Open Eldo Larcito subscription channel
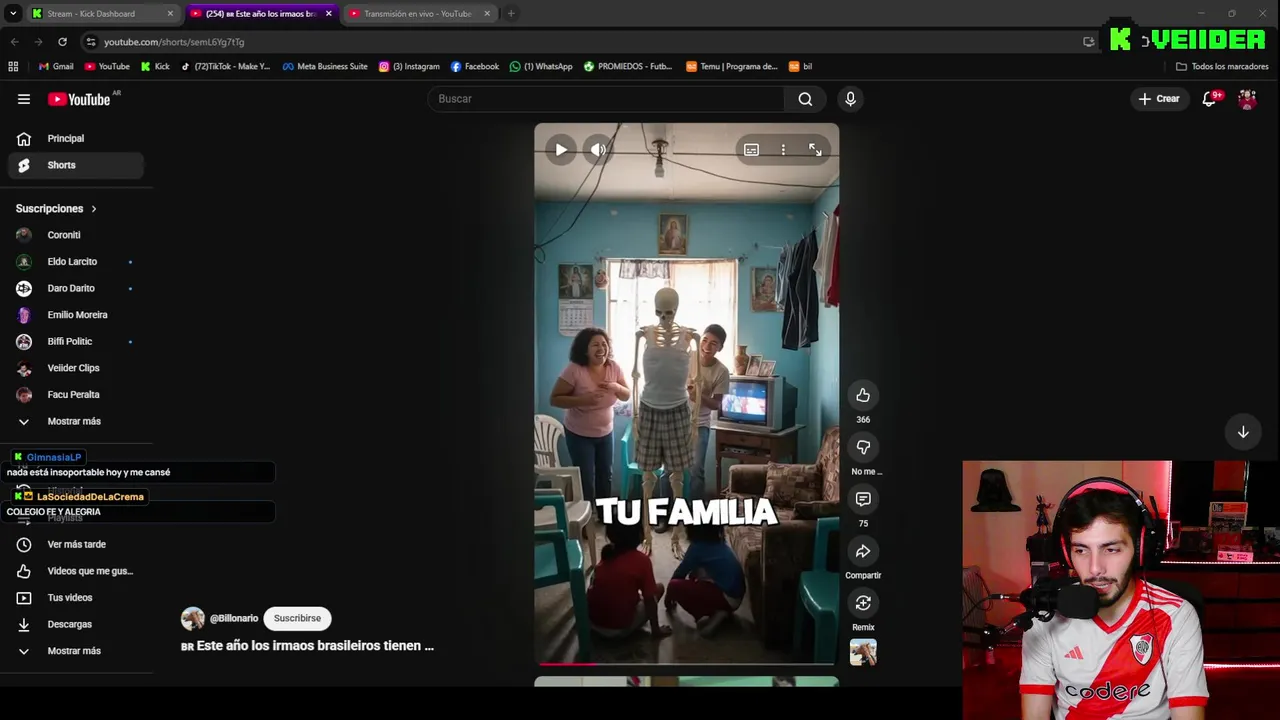This screenshot has height=720, width=1280. (x=76, y=262)
